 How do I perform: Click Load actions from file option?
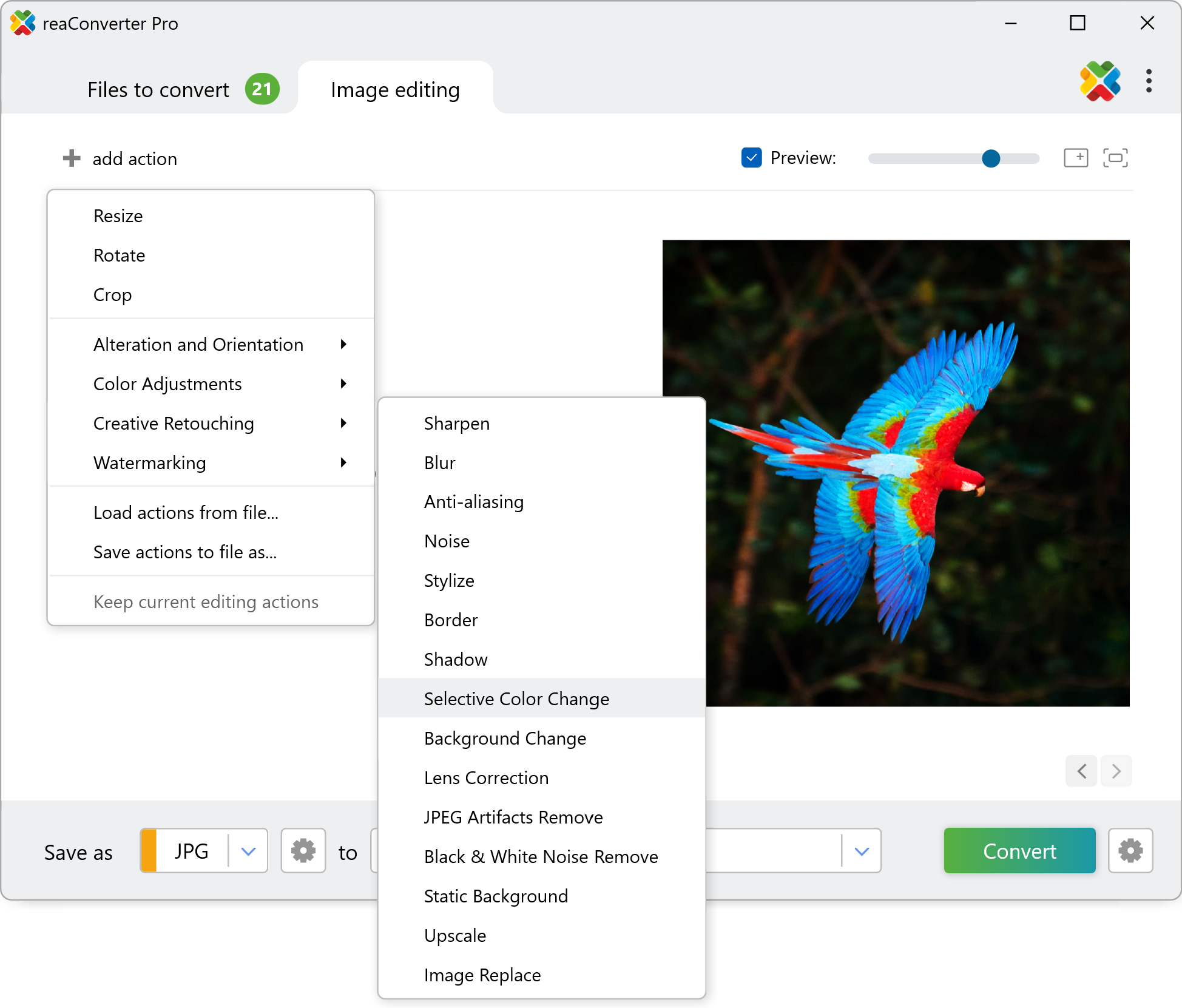(186, 512)
